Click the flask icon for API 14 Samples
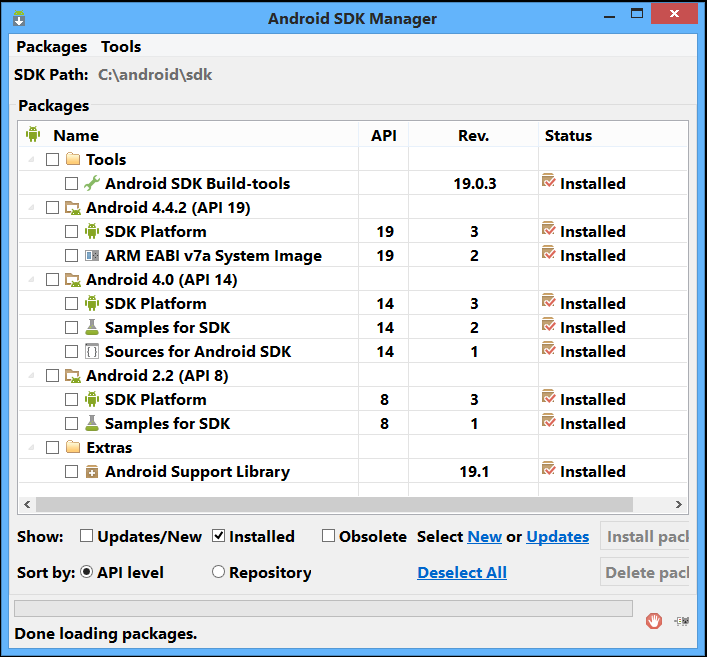707x657 pixels. pyautogui.click(x=92, y=327)
